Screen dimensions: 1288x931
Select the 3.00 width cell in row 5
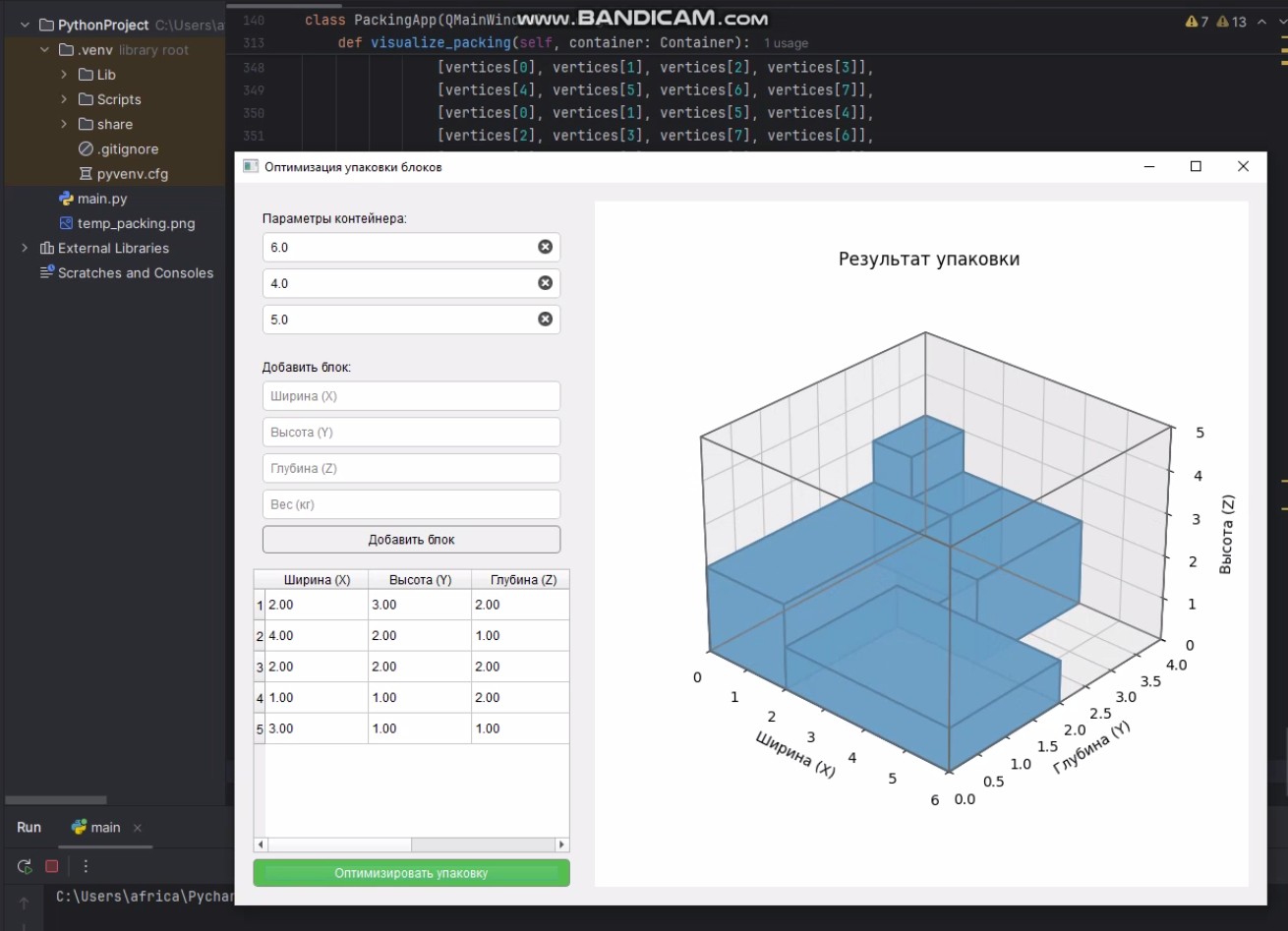[317, 728]
